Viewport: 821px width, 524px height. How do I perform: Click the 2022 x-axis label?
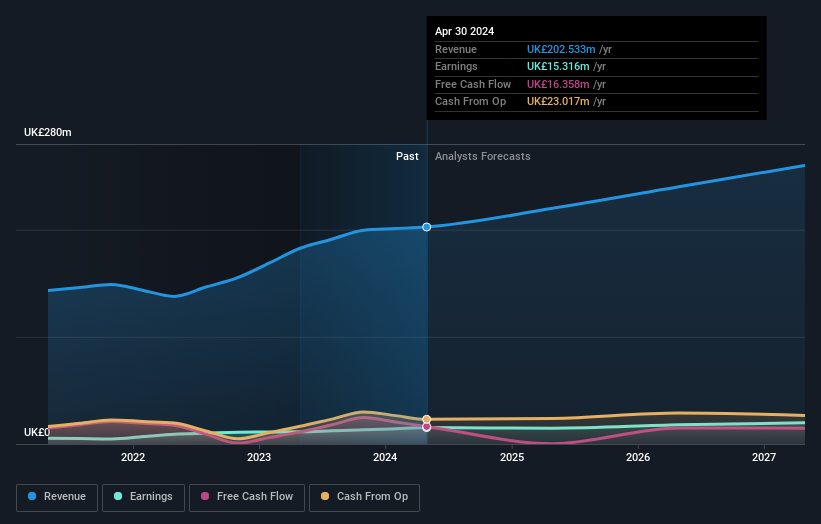coord(133,457)
